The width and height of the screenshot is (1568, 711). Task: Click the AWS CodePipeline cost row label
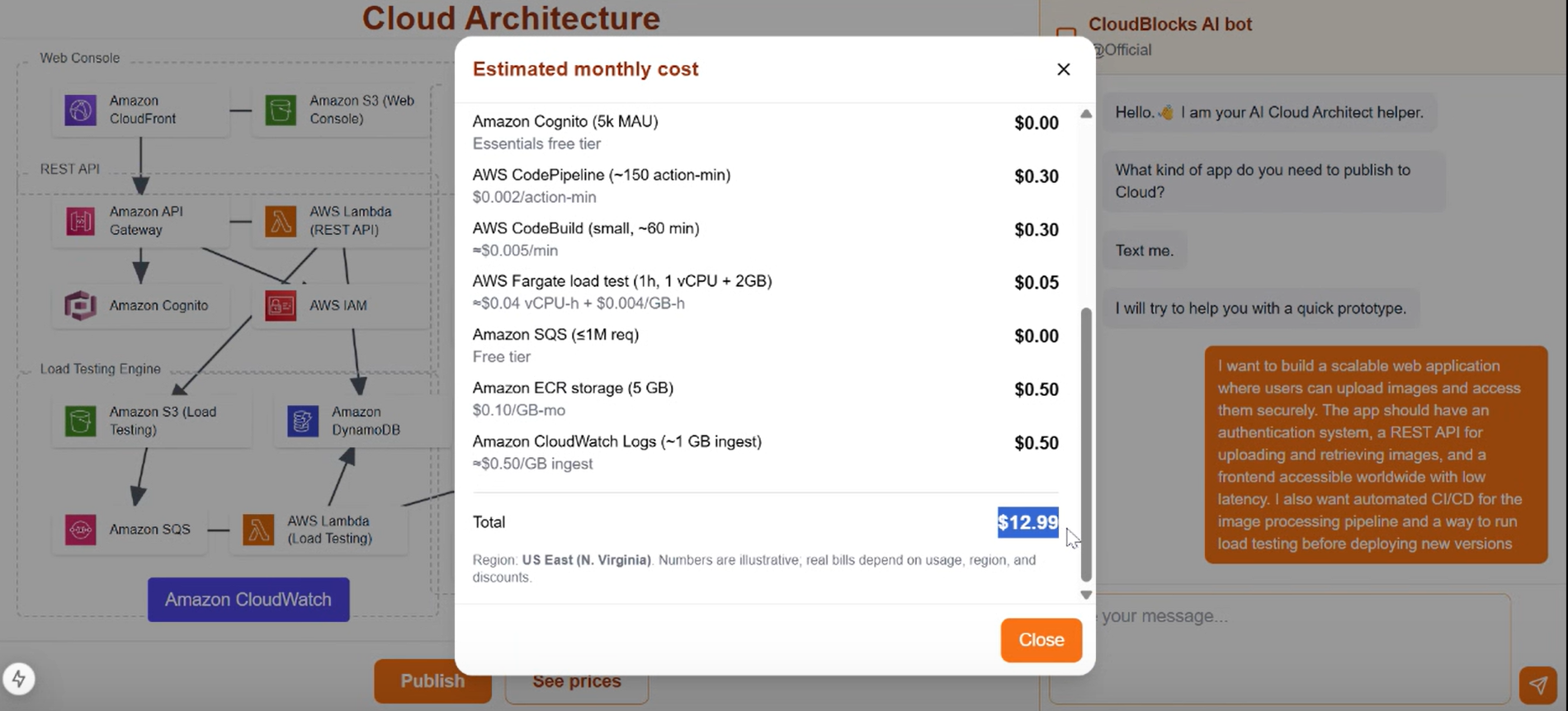click(x=602, y=175)
